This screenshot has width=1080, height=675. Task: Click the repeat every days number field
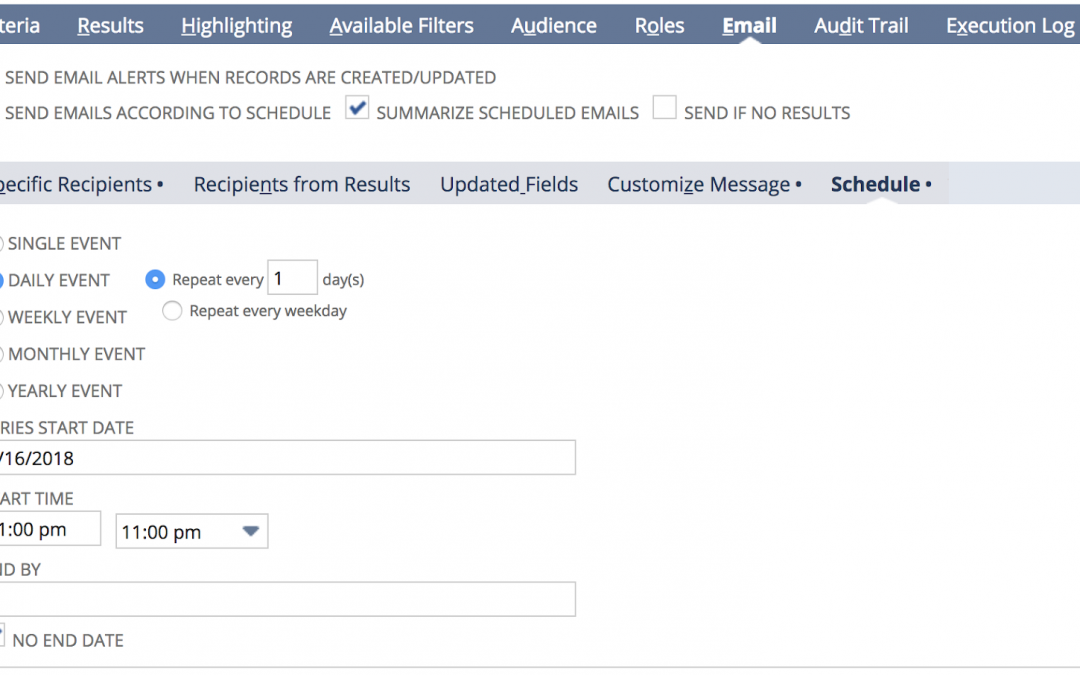292,278
